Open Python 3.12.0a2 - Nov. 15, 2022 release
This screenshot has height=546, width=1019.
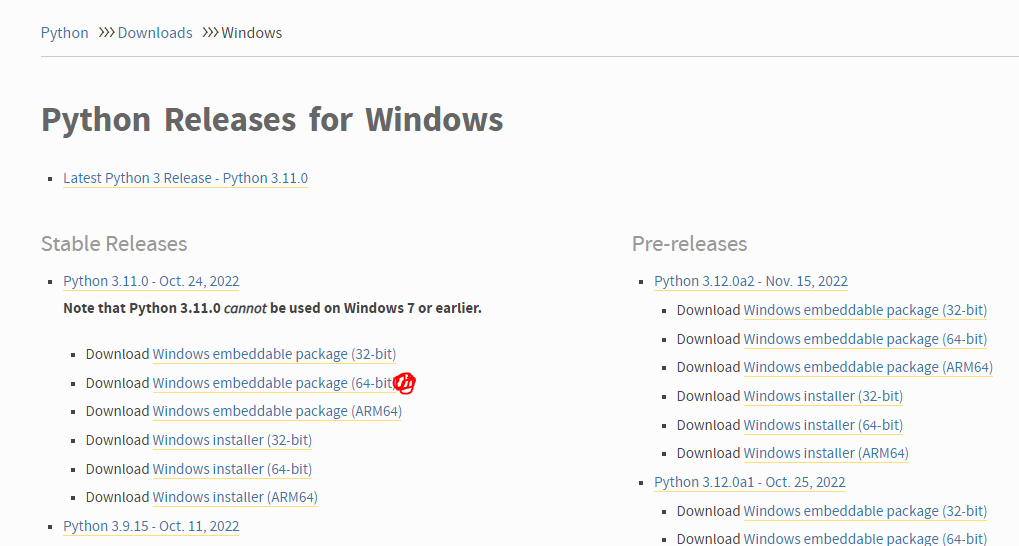click(751, 281)
